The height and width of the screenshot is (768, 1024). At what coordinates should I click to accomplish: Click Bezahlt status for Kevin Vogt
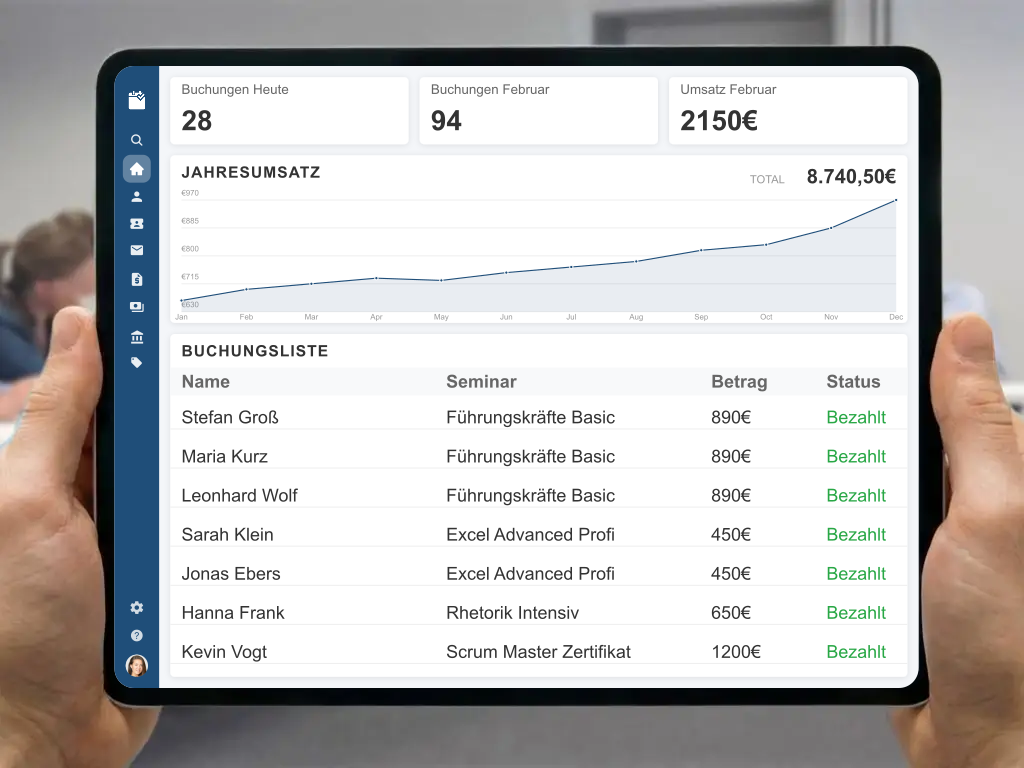856,652
